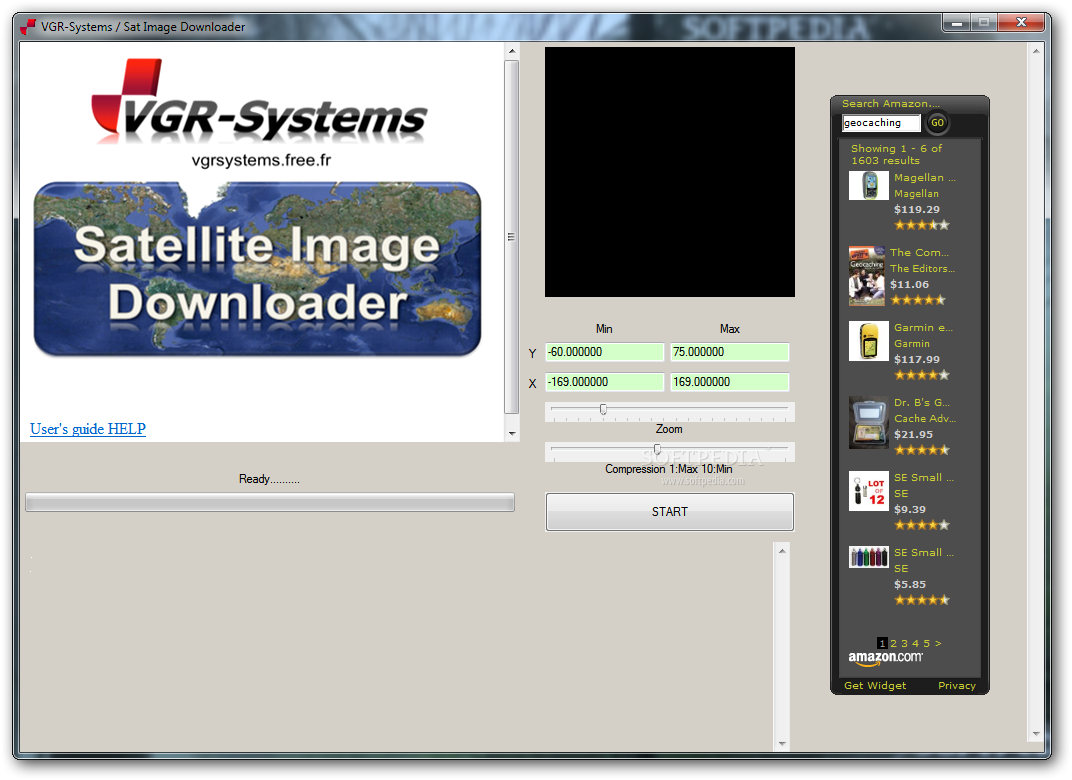Click the GO search button

(937, 123)
